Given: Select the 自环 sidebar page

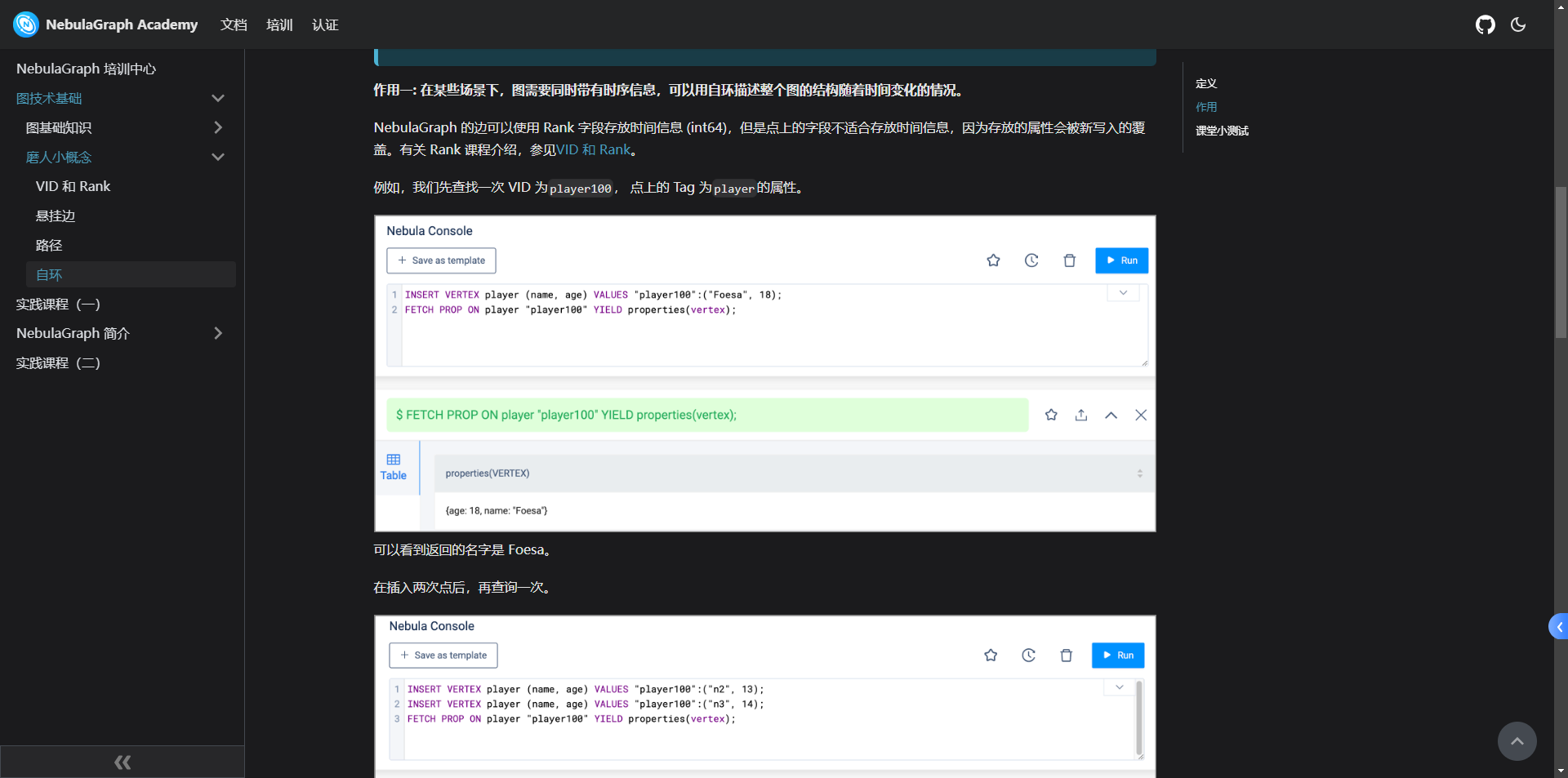Looking at the screenshot, I should [131, 274].
